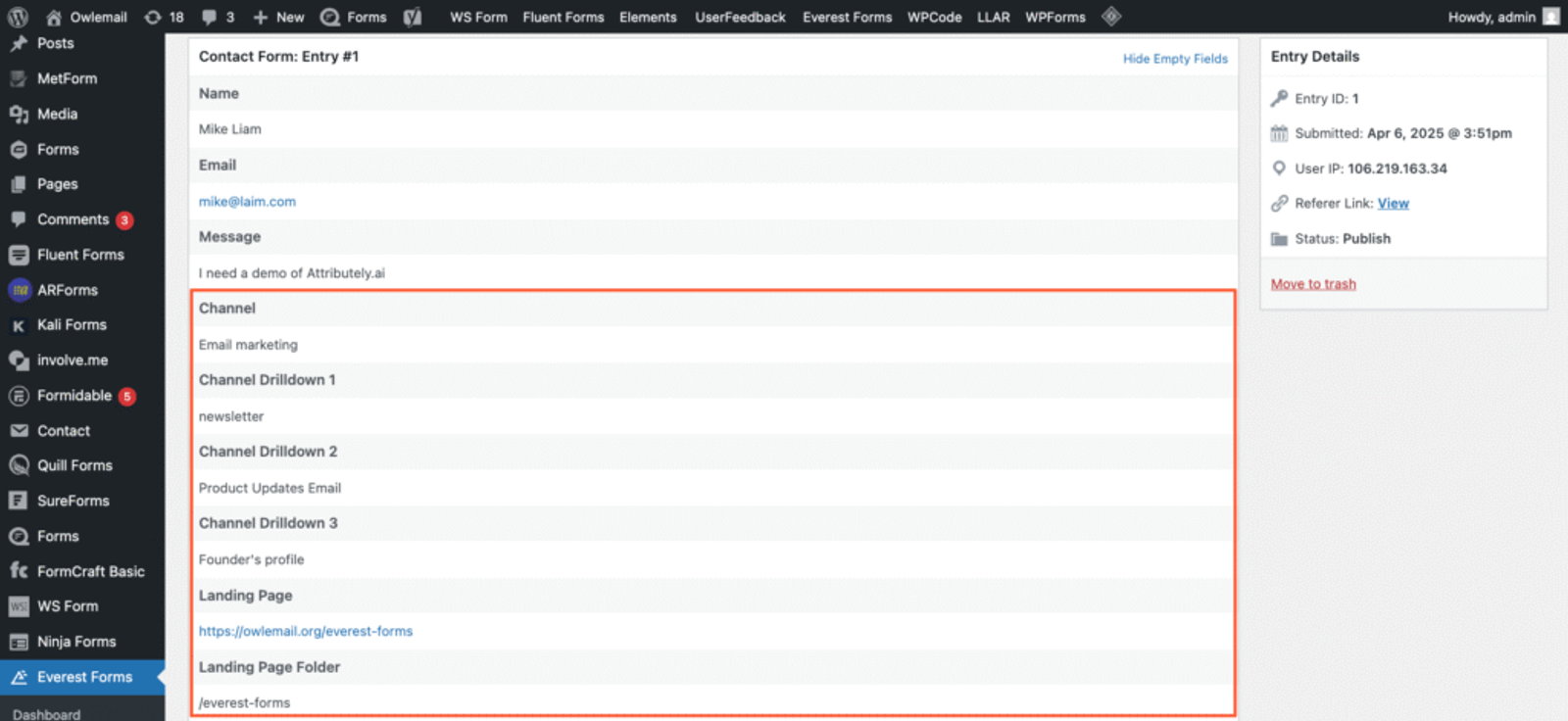
Task: Click the Ninja Forms icon in sidebar
Action: tap(19, 642)
